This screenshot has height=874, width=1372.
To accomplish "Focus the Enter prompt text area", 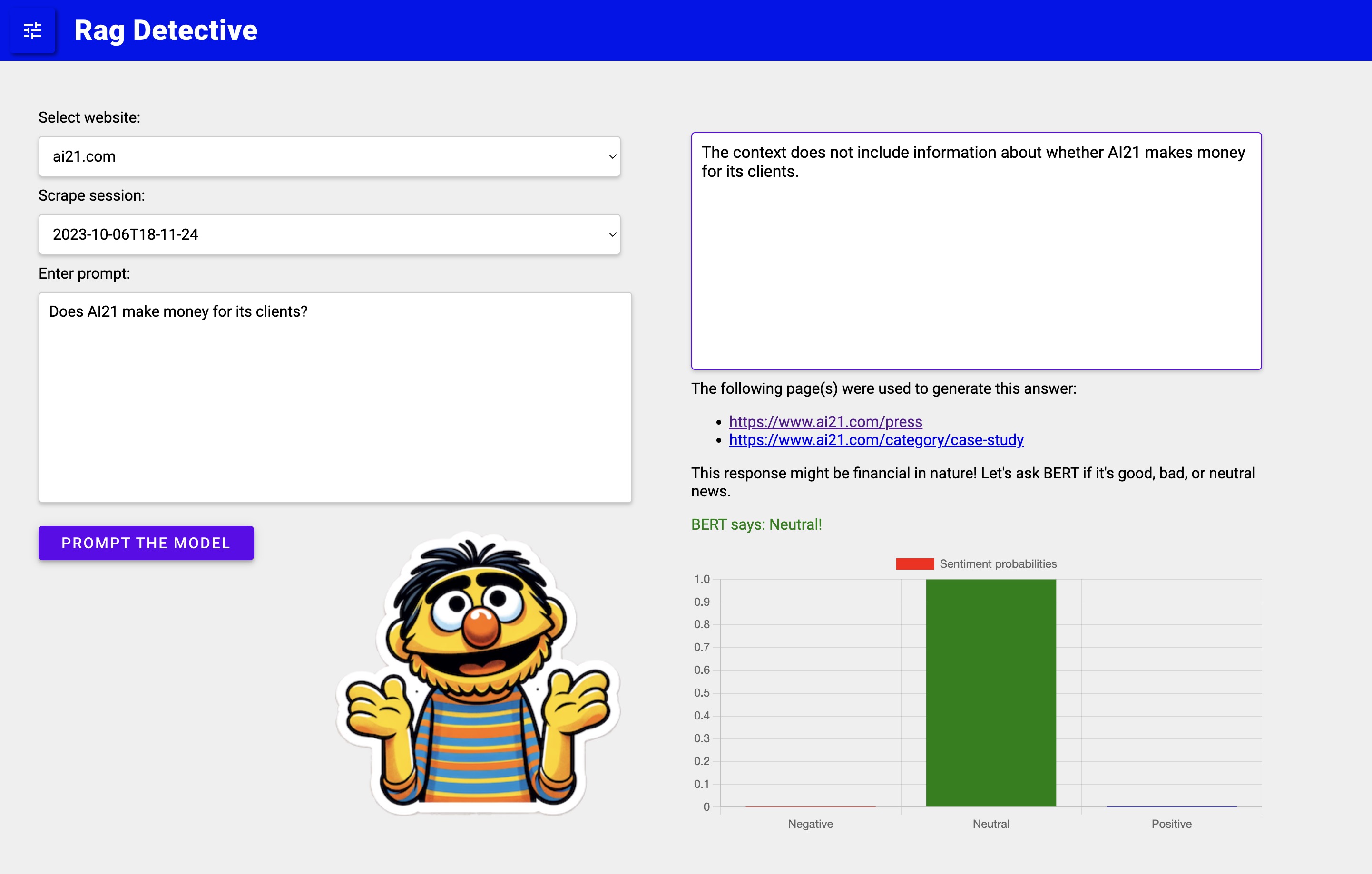I will (334, 397).
